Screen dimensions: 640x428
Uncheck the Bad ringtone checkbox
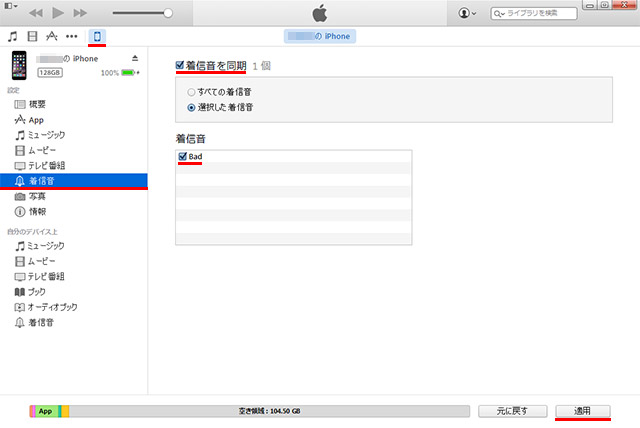click(182, 157)
